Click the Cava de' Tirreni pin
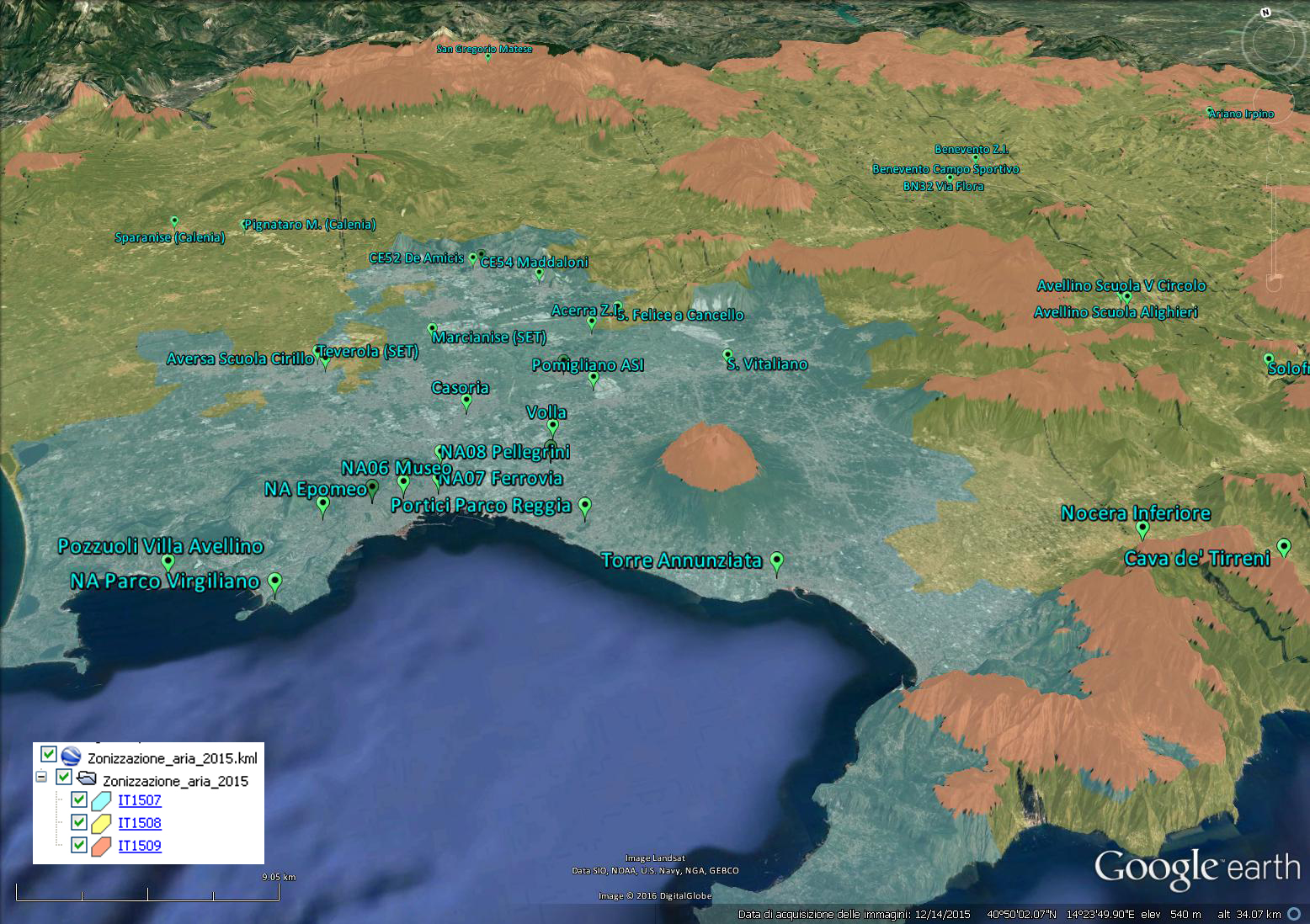Image resolution: width=1310 pixels, height=924 pixels. coord(1284,548)
